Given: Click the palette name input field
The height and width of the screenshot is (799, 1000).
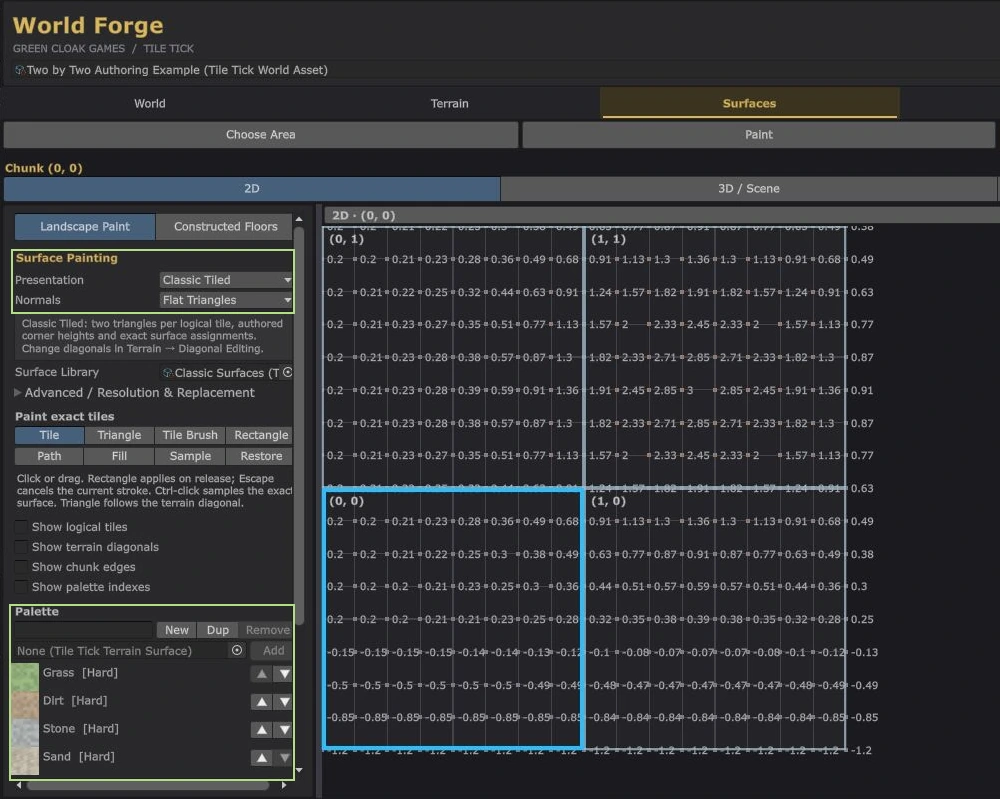Looking at the screenshot, I should click(84, 630).
